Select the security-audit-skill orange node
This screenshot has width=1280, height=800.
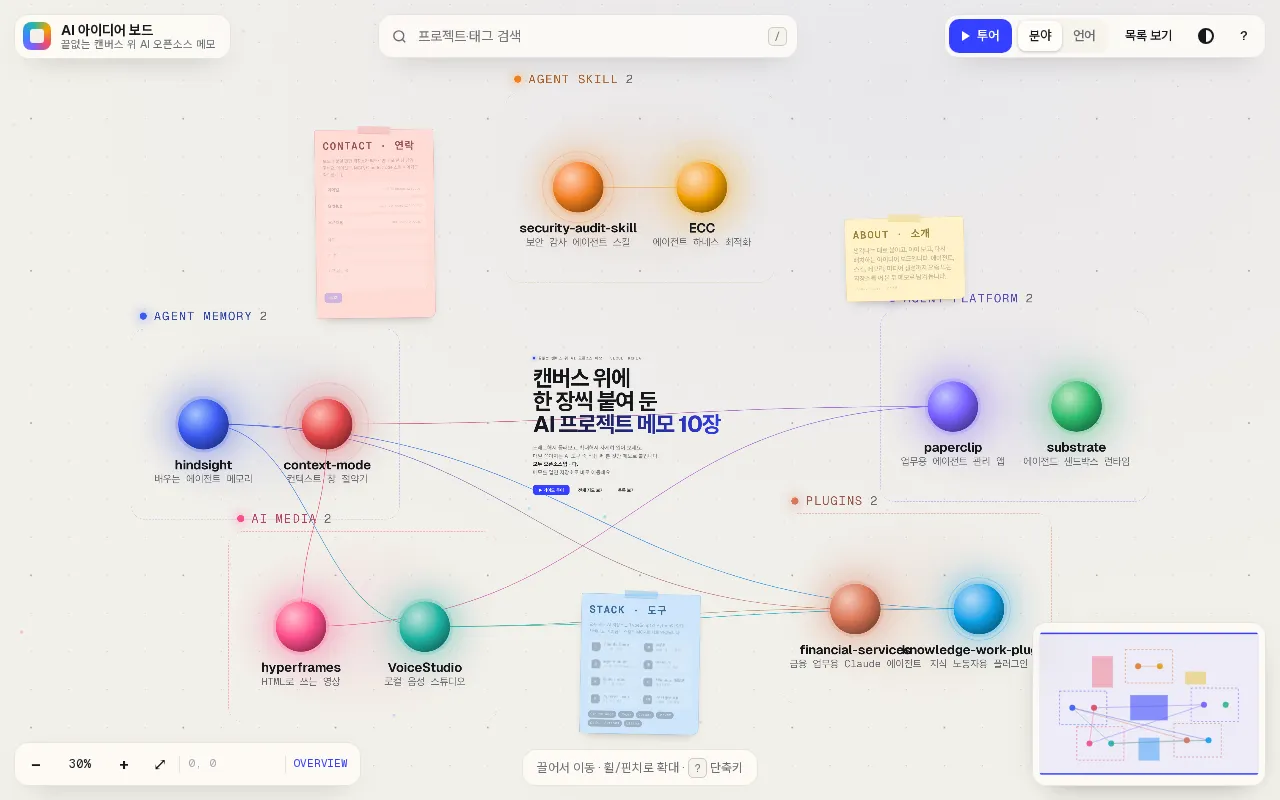point(578,187)
